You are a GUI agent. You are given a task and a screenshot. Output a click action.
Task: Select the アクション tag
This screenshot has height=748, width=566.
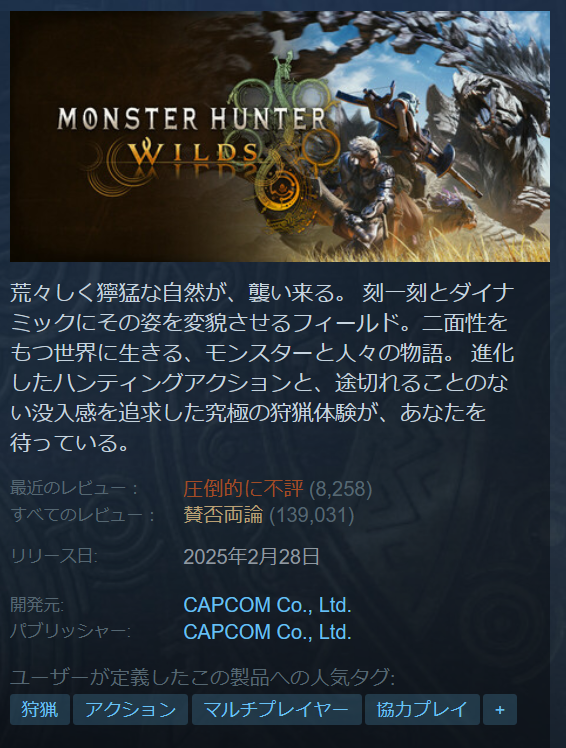[130, 709]
